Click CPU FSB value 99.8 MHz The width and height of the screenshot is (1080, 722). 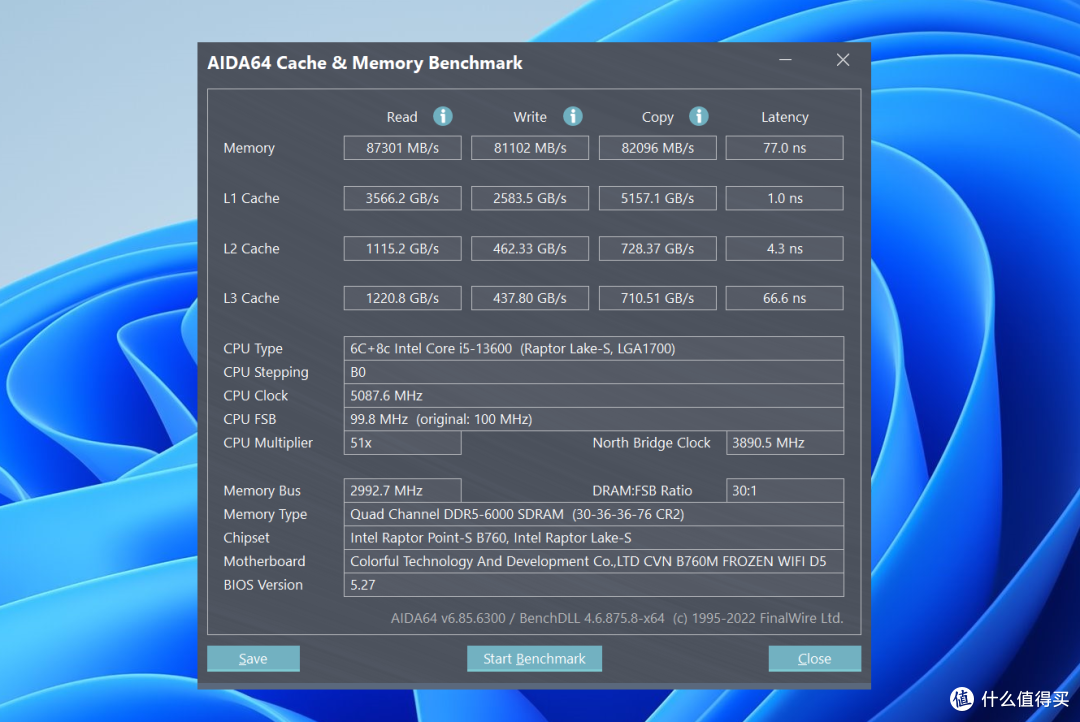point(594,419)
